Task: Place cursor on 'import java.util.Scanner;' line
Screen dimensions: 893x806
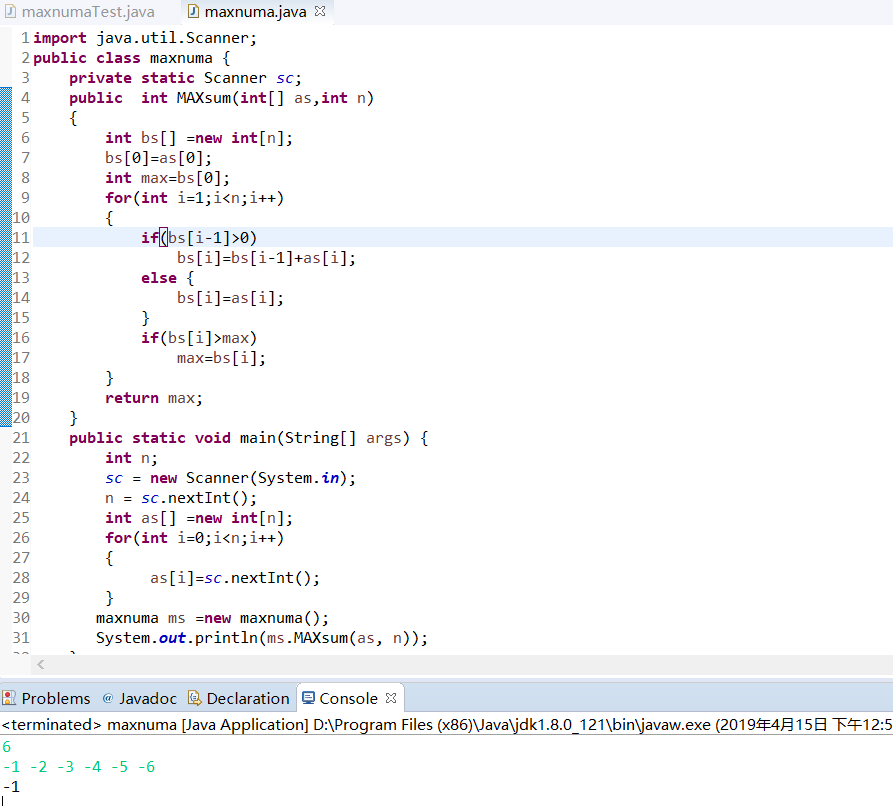Action: click(x=145, y=38)
